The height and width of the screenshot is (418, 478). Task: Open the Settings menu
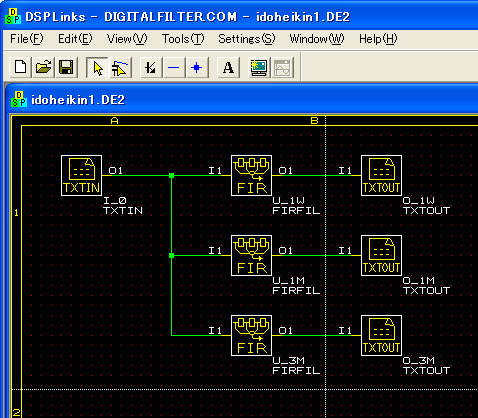point(247,39)
